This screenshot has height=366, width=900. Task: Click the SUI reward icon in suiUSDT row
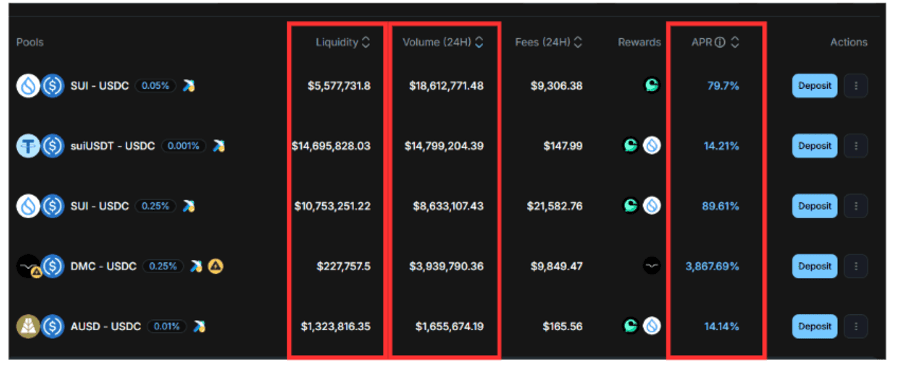tap(651, 146)
